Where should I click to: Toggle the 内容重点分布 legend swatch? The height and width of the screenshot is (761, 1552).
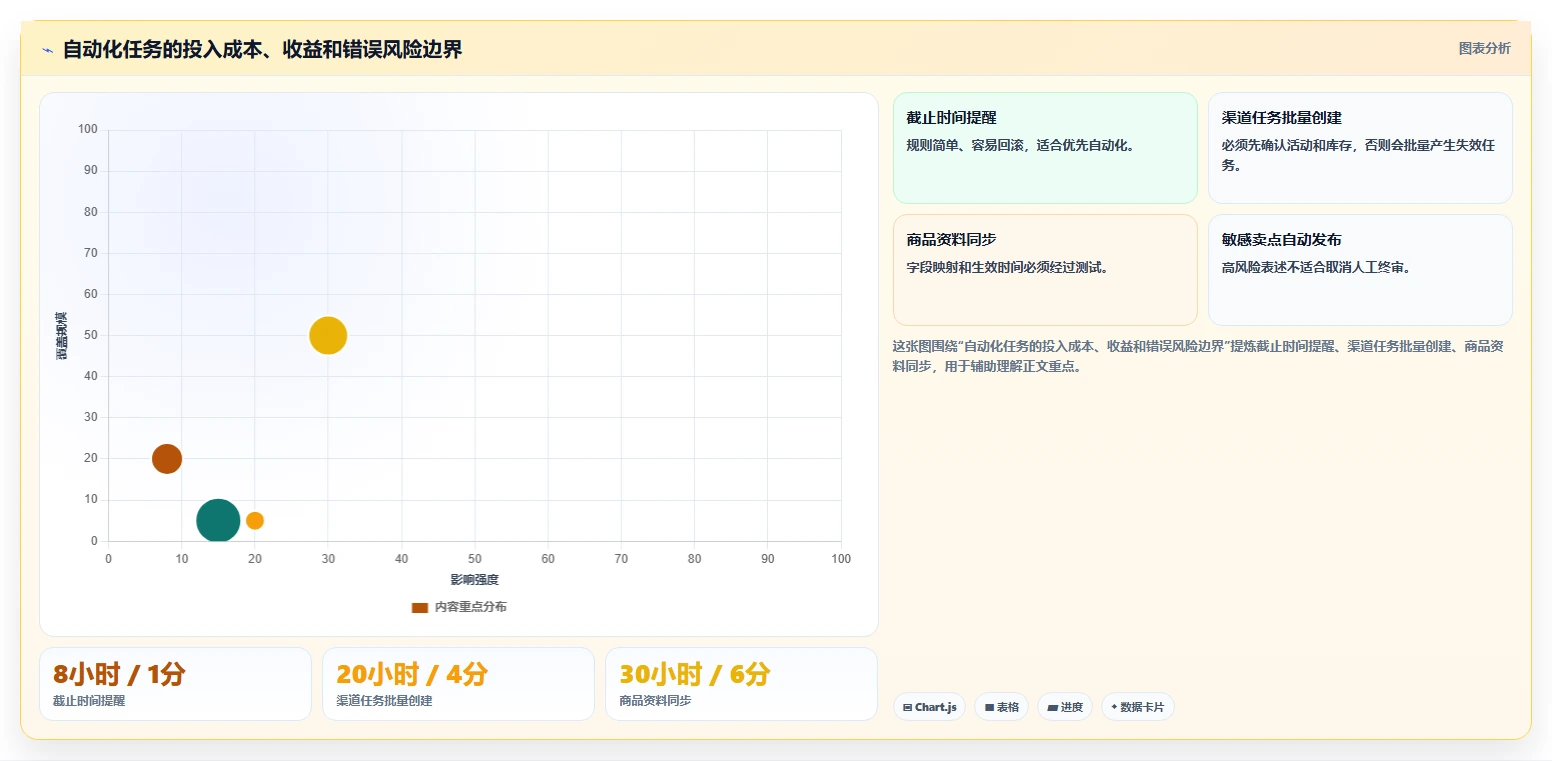click(x=420, y=607)
